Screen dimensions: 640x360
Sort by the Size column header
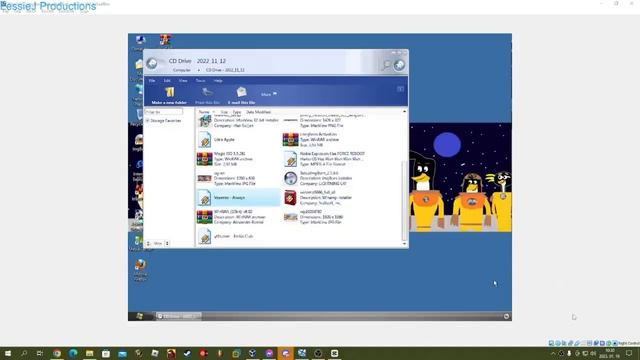pos(224,112)
